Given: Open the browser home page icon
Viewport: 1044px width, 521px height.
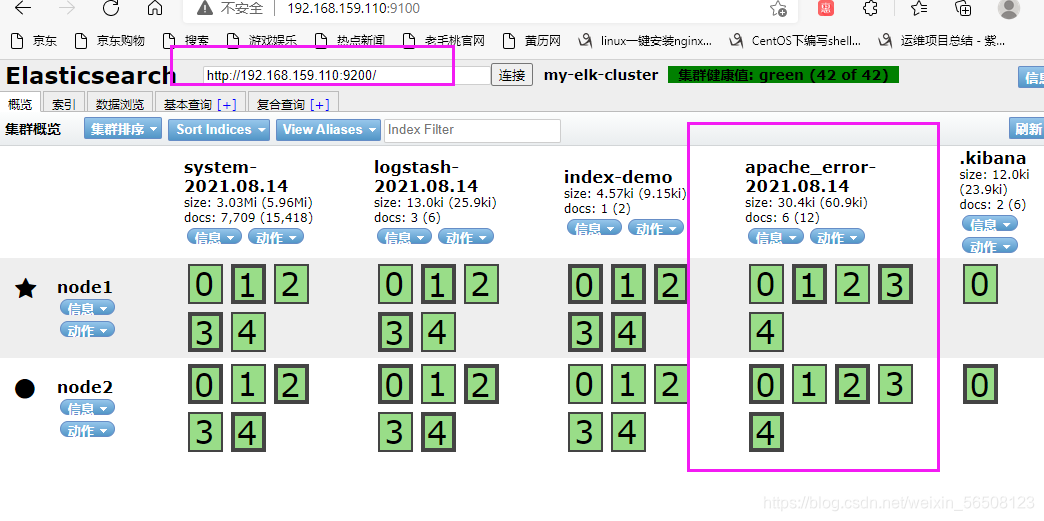Looking at the screenshot, I should [x=154, y=9].
